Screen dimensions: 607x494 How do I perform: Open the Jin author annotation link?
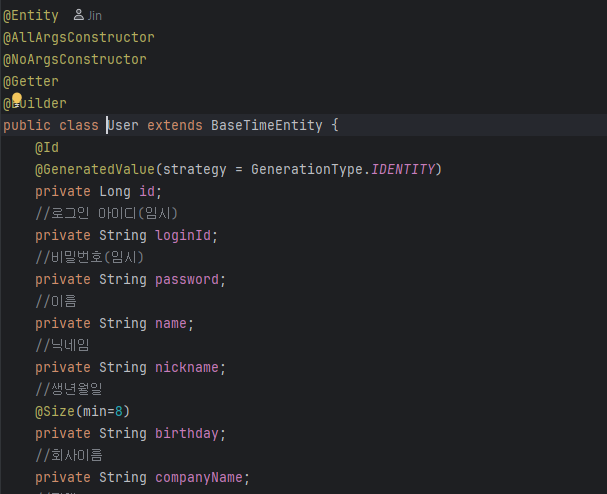pos(95,16)
